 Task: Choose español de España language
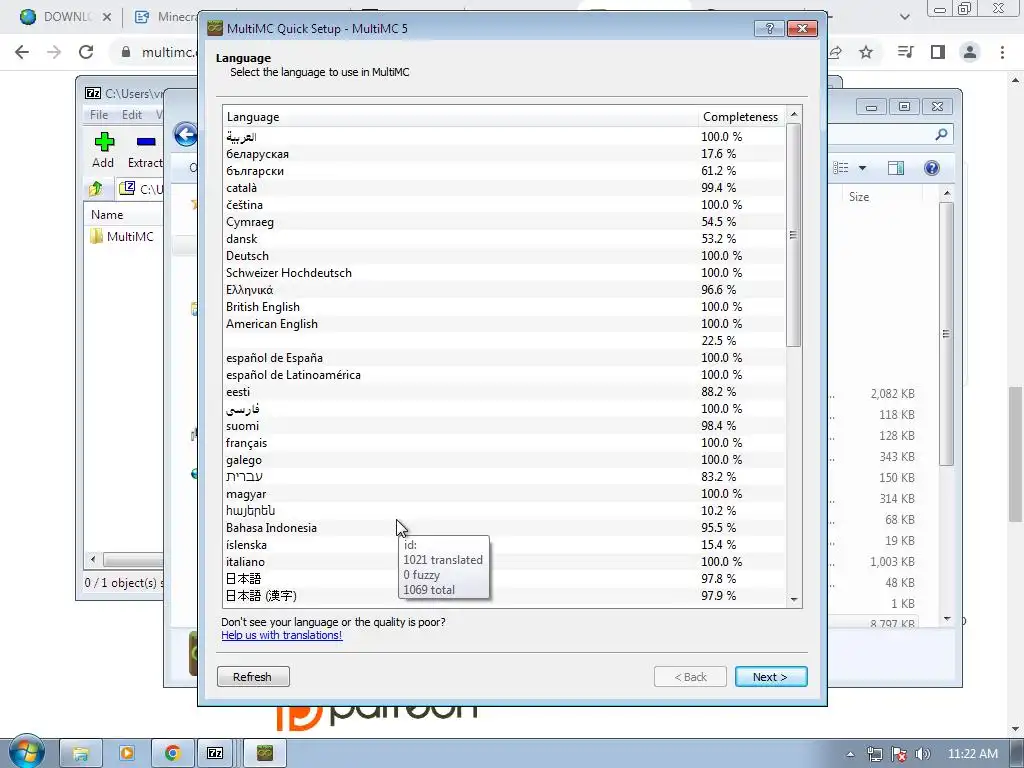(x=504, y=357)
